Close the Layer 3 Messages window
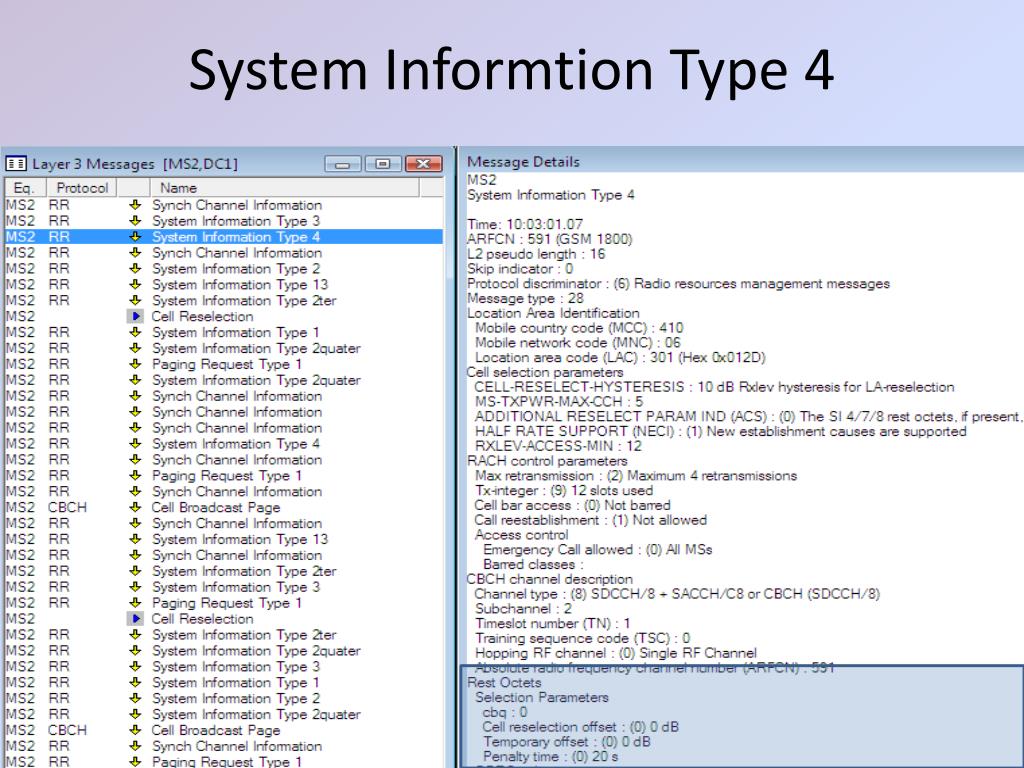This screenshot has width=1024, height=768. 424,163
